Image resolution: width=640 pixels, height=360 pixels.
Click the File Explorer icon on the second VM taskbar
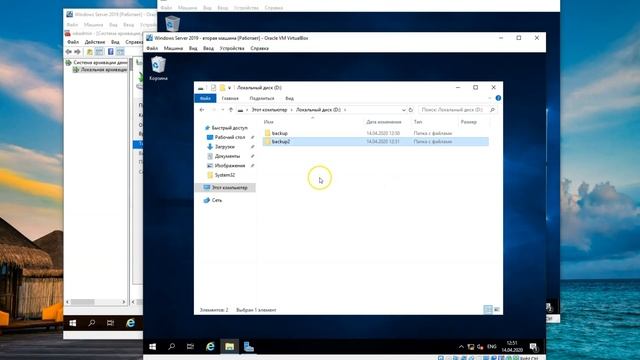229,347
